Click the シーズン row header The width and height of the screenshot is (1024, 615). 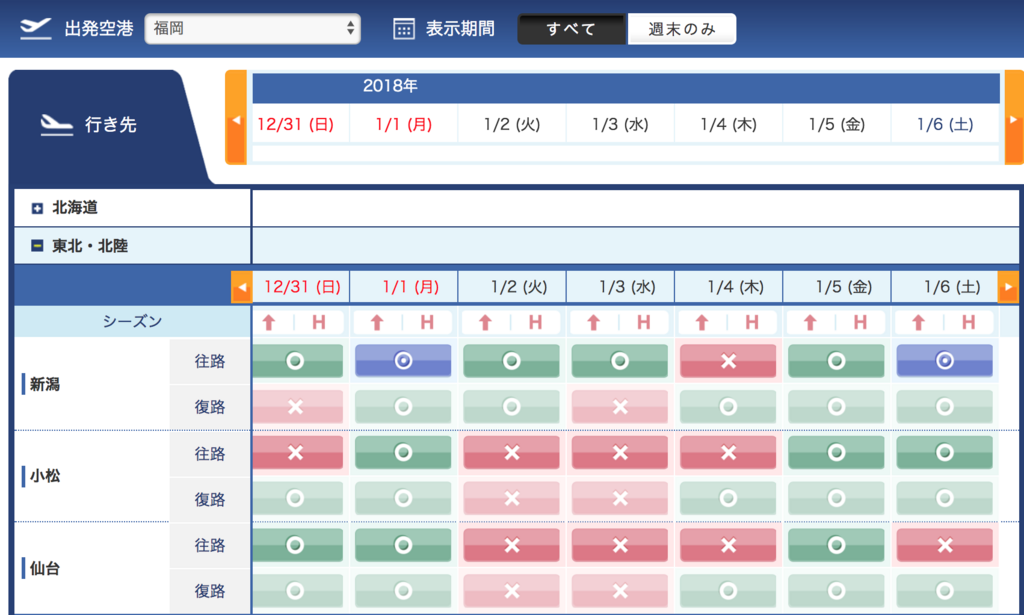(133, 321)
